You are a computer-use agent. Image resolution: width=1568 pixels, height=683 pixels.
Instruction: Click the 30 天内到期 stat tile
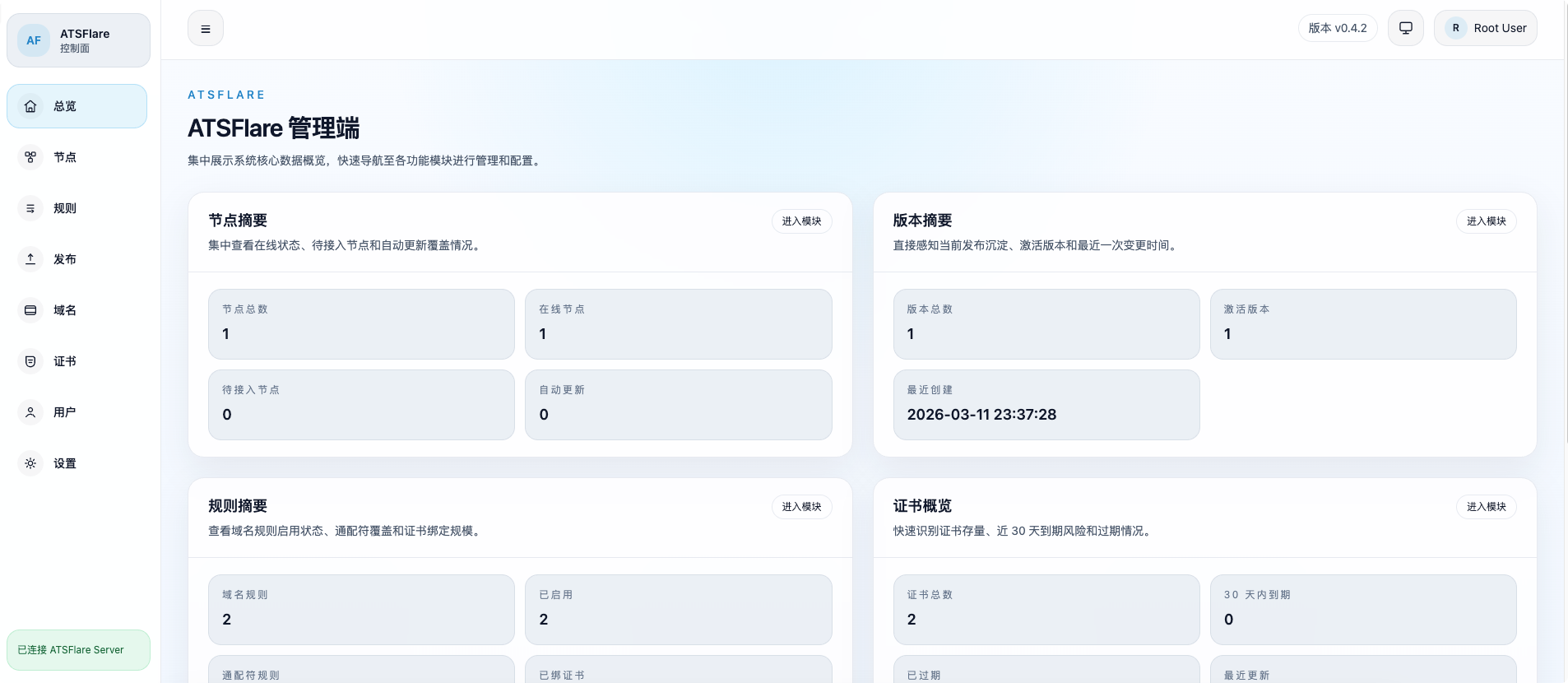point(1363,610)
